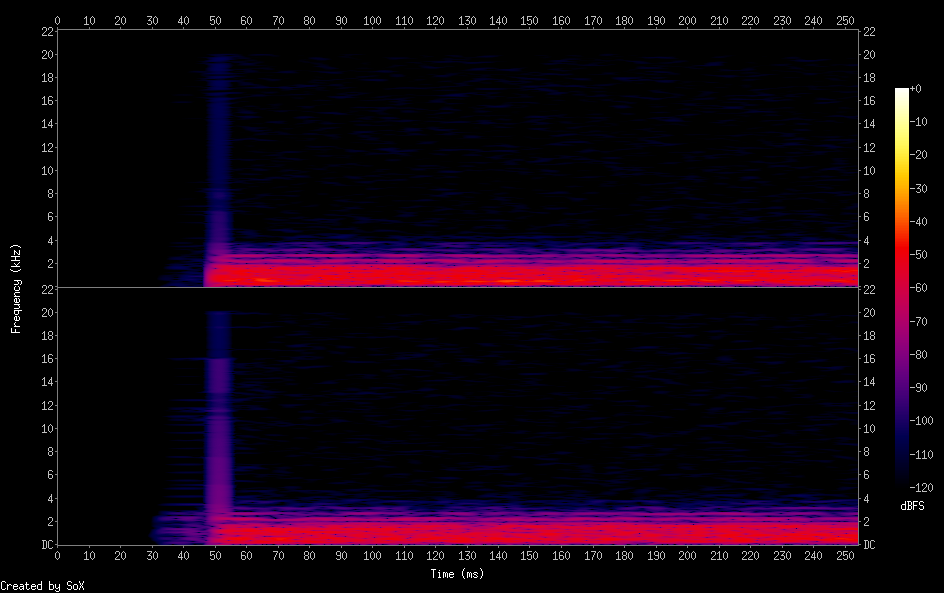This screenshot has height=593, width=944.
Task: Select the "-80" label on the dBFS scale
Action: (x=919, y=355)
